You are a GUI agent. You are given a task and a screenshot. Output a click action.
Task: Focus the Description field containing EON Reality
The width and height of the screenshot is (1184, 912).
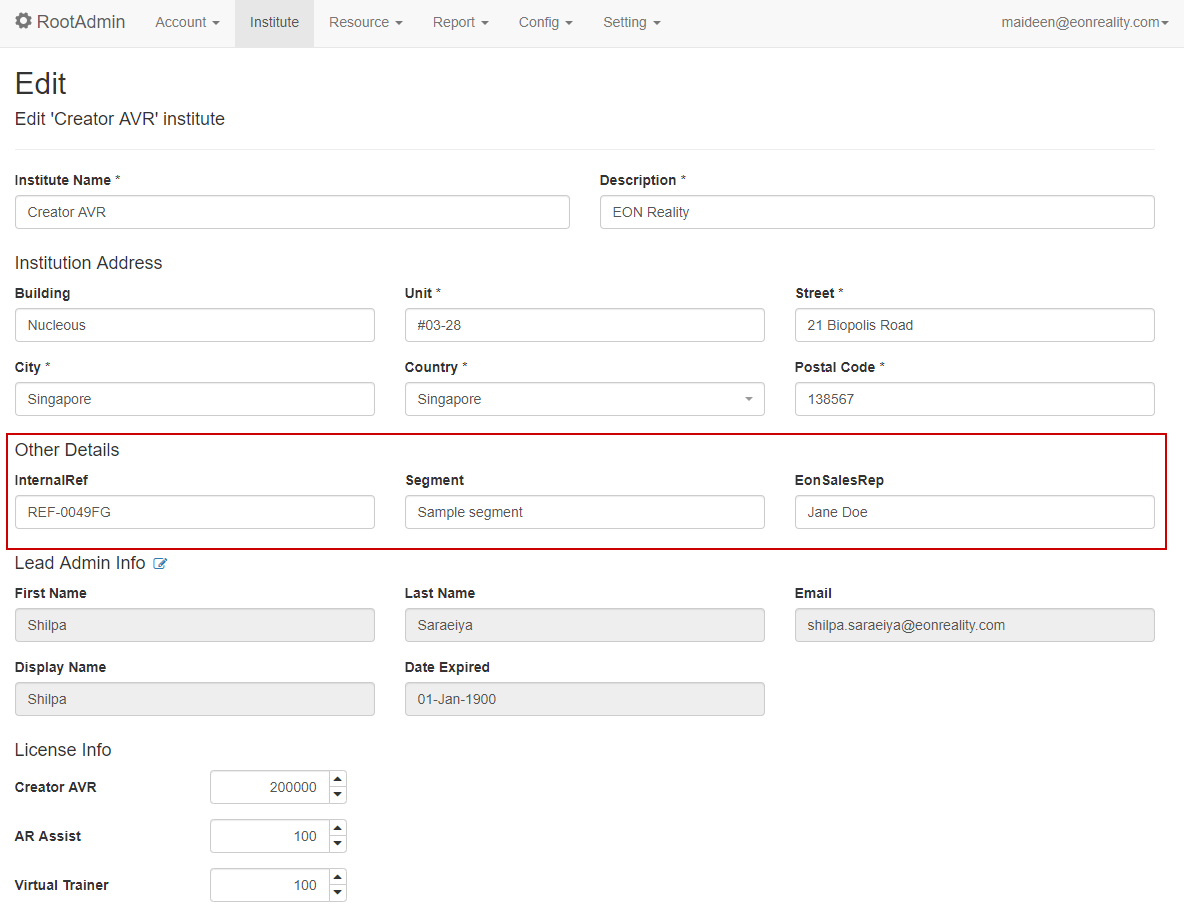coord(877,212)
